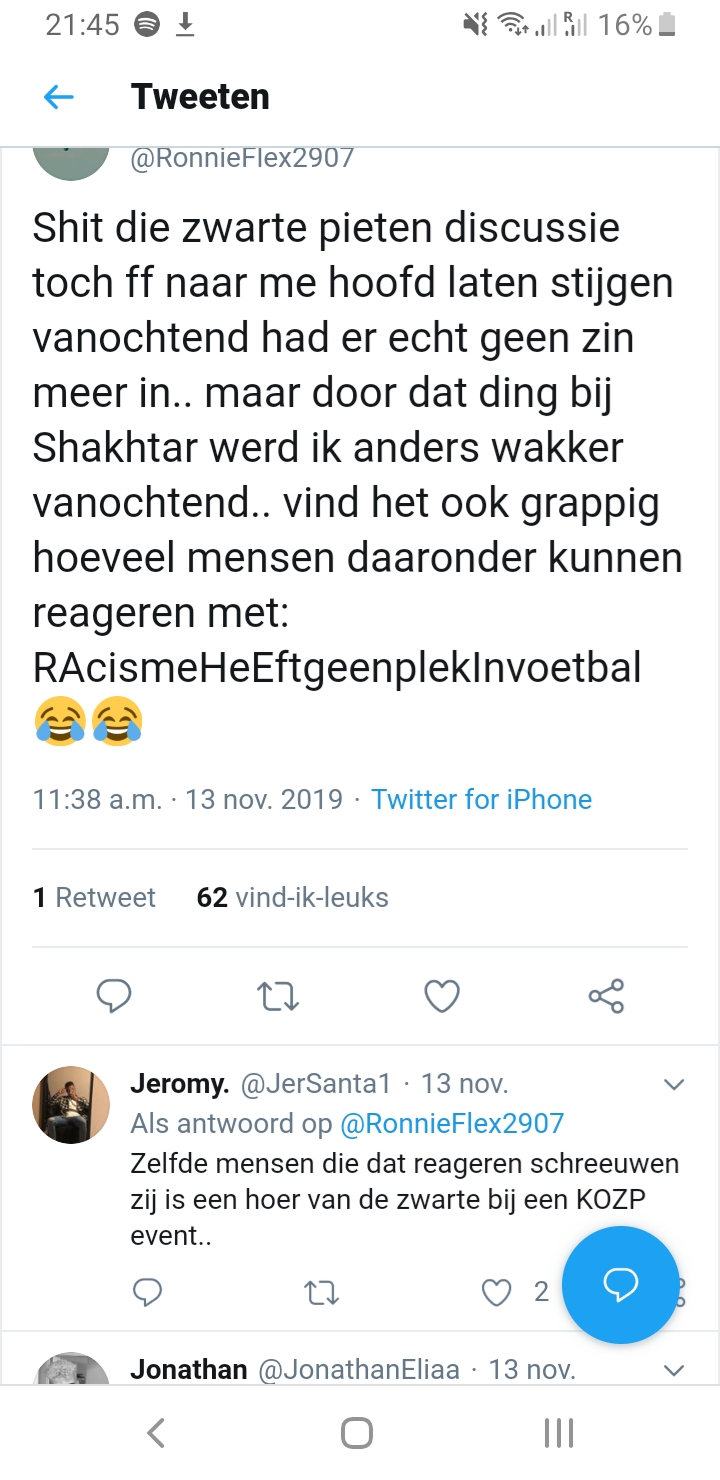Tap the Android recent apps button
This screenshot has height=1480, width=720.
[x=559, y=1433]
